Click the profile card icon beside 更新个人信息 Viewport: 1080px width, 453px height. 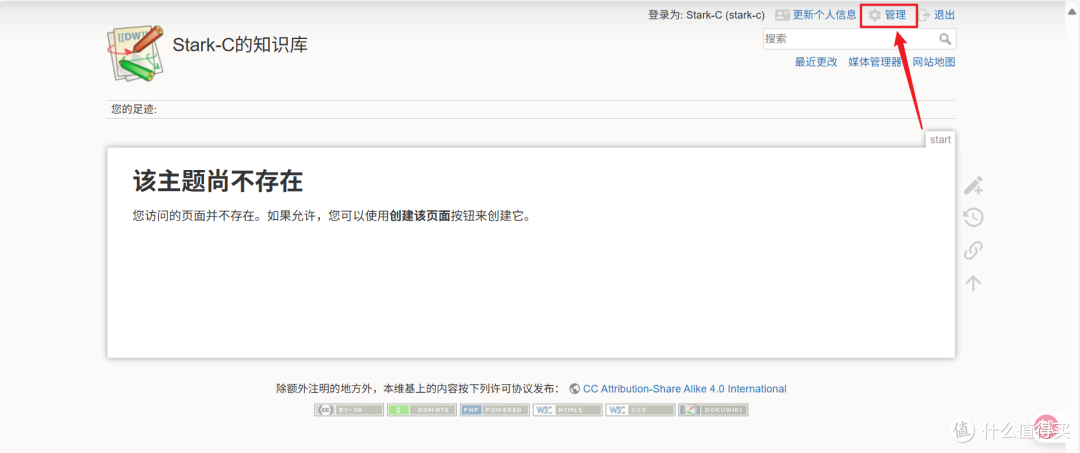point(782,14)
